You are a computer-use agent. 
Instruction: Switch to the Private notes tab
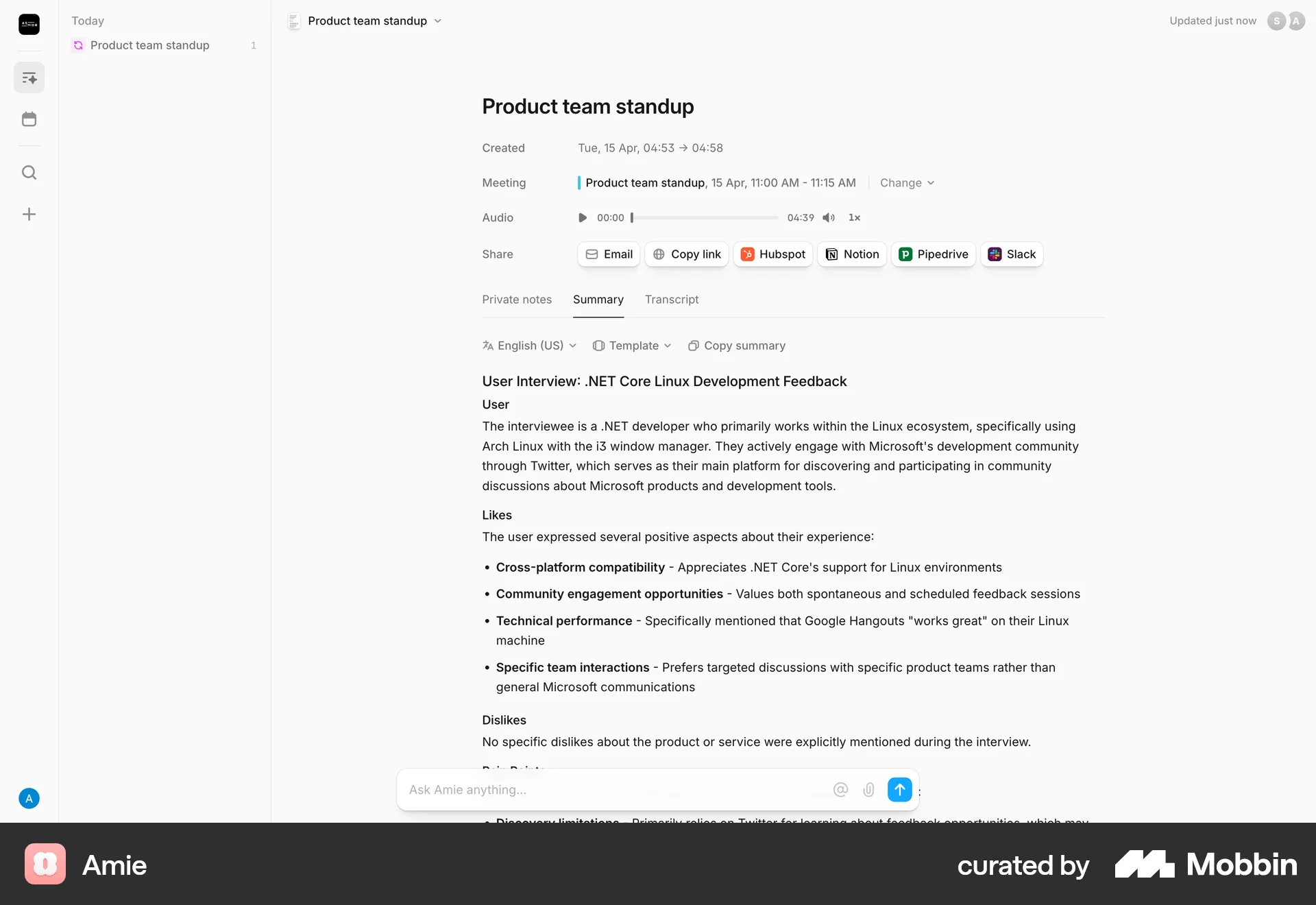click(517, 300)
